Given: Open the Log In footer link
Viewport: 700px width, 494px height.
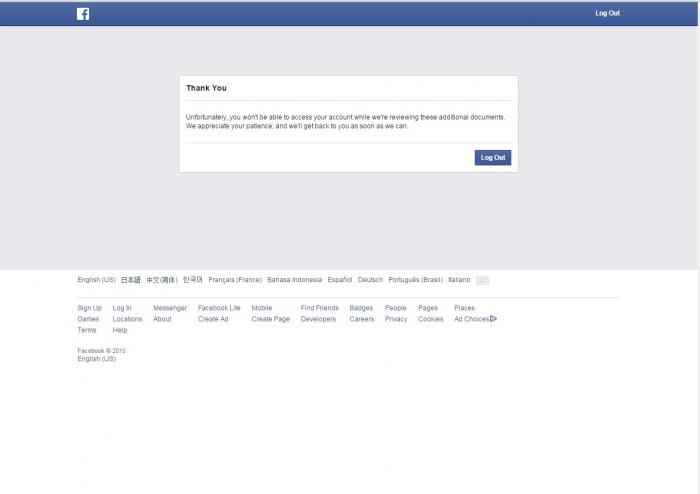Looking at the screenshot, I should (x=122, y=308).
